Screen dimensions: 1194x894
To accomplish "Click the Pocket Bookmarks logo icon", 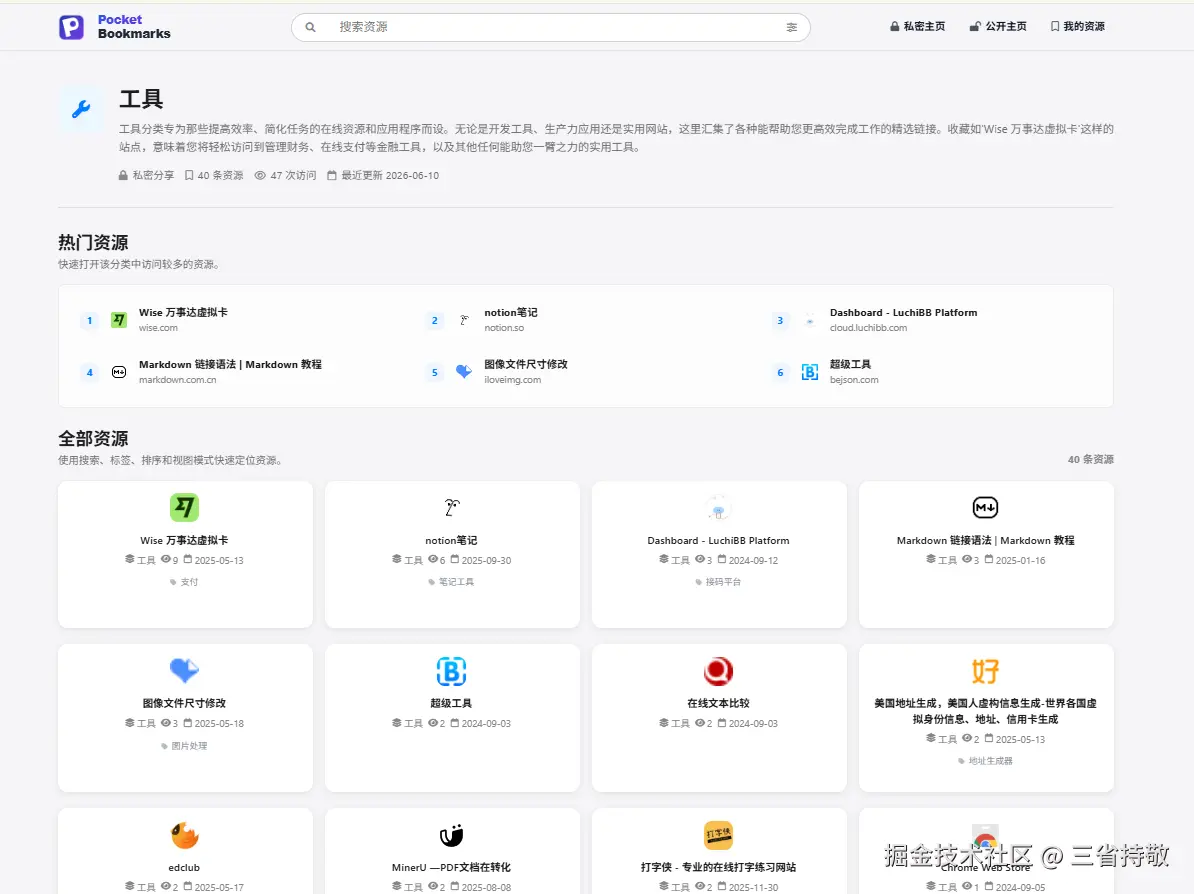I will coord(72,27).
